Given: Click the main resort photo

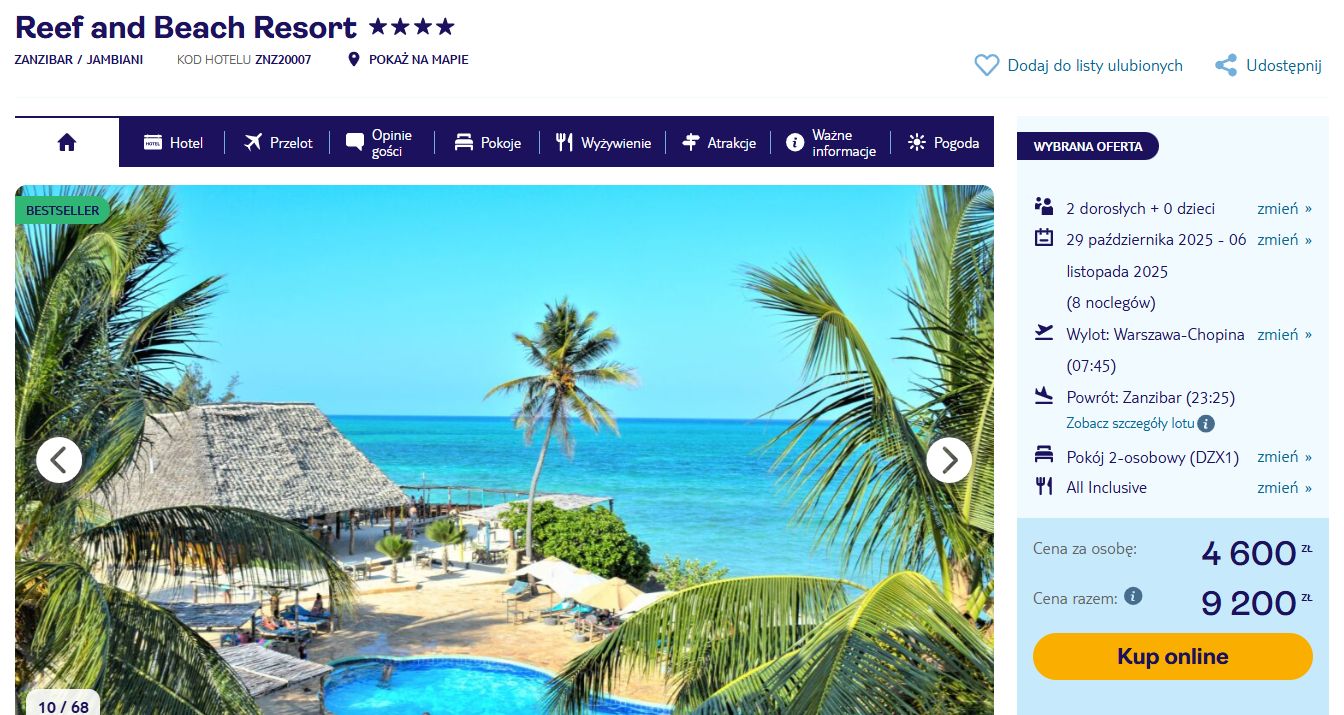Looking at the screenshot, I should click(x=504, y=450).
